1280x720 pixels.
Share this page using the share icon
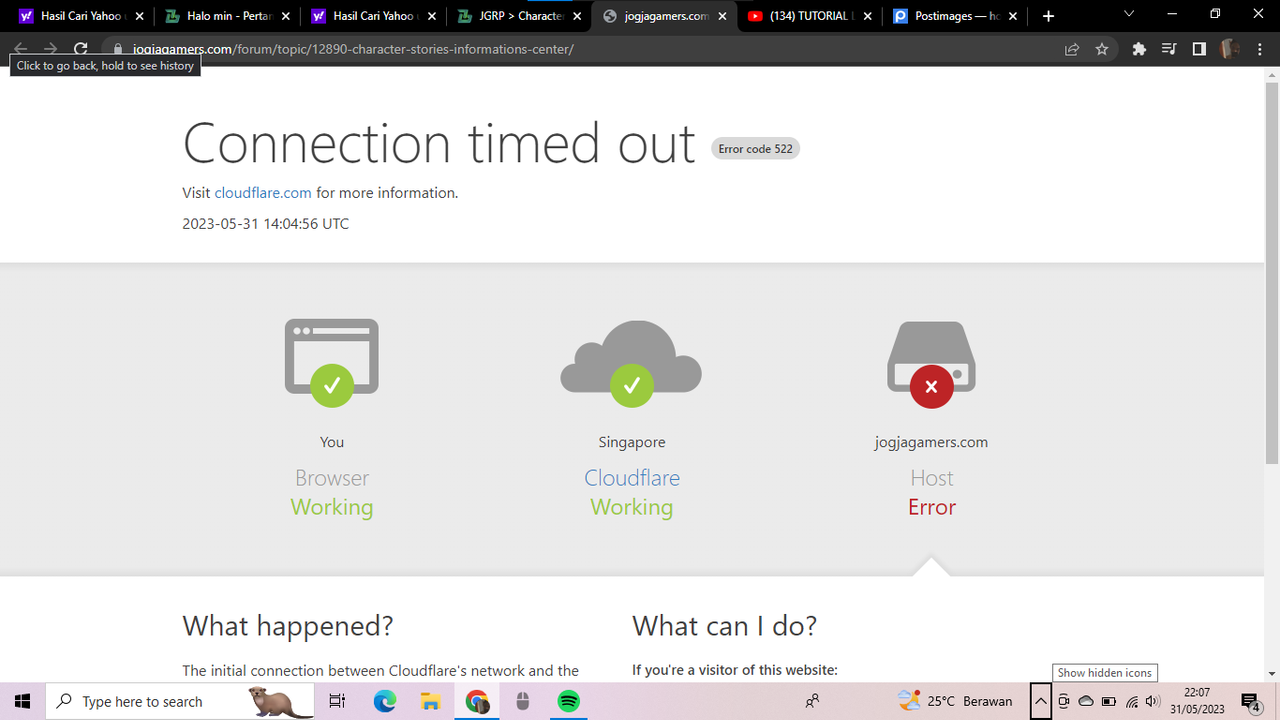[x=1072, y=48]
